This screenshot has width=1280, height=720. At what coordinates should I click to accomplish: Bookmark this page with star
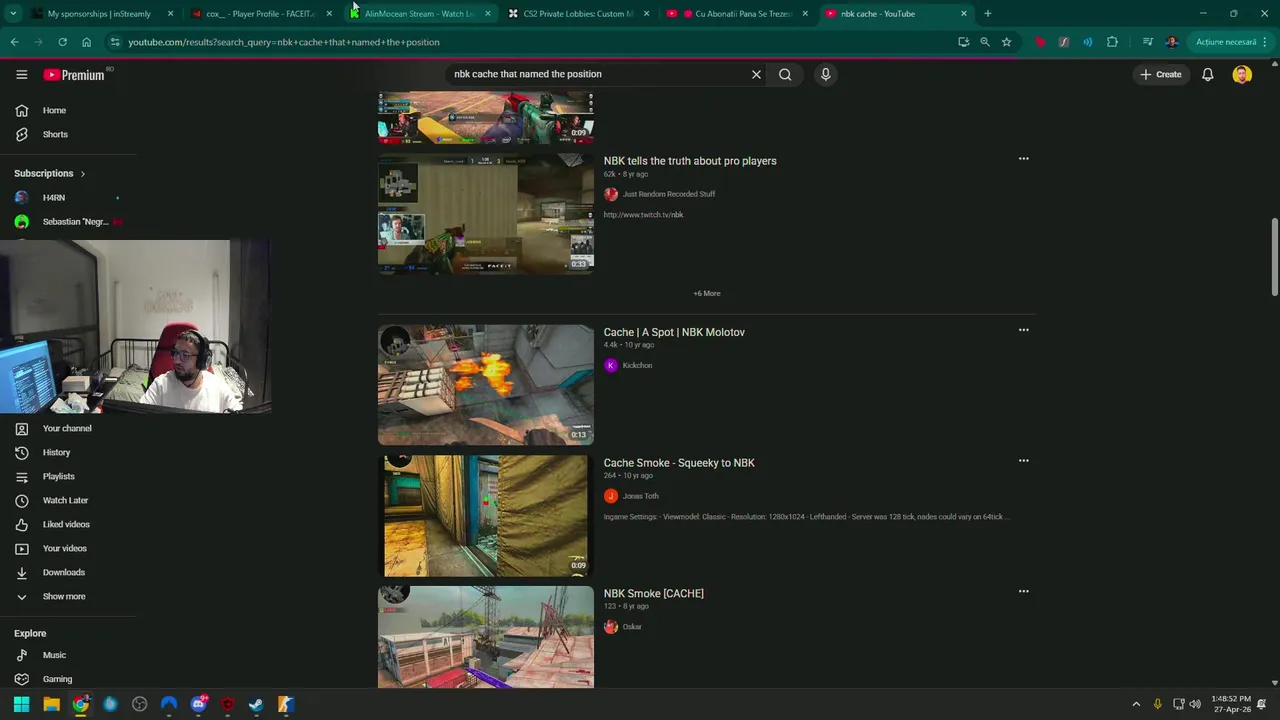pyautogui.click(x=1006, y=42)
